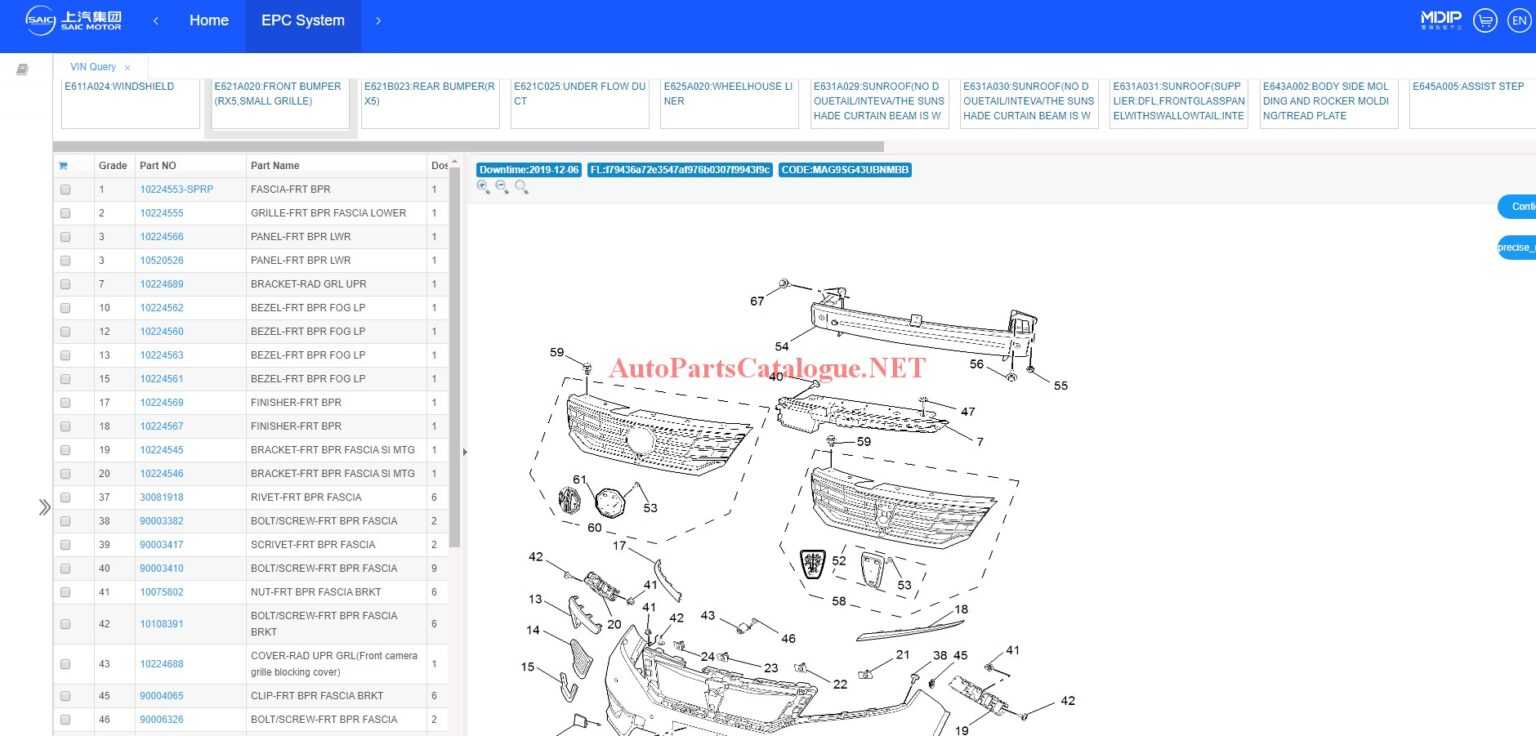Zoom out of the parts diagram
1536x736 pixels.
click(502, 187)
